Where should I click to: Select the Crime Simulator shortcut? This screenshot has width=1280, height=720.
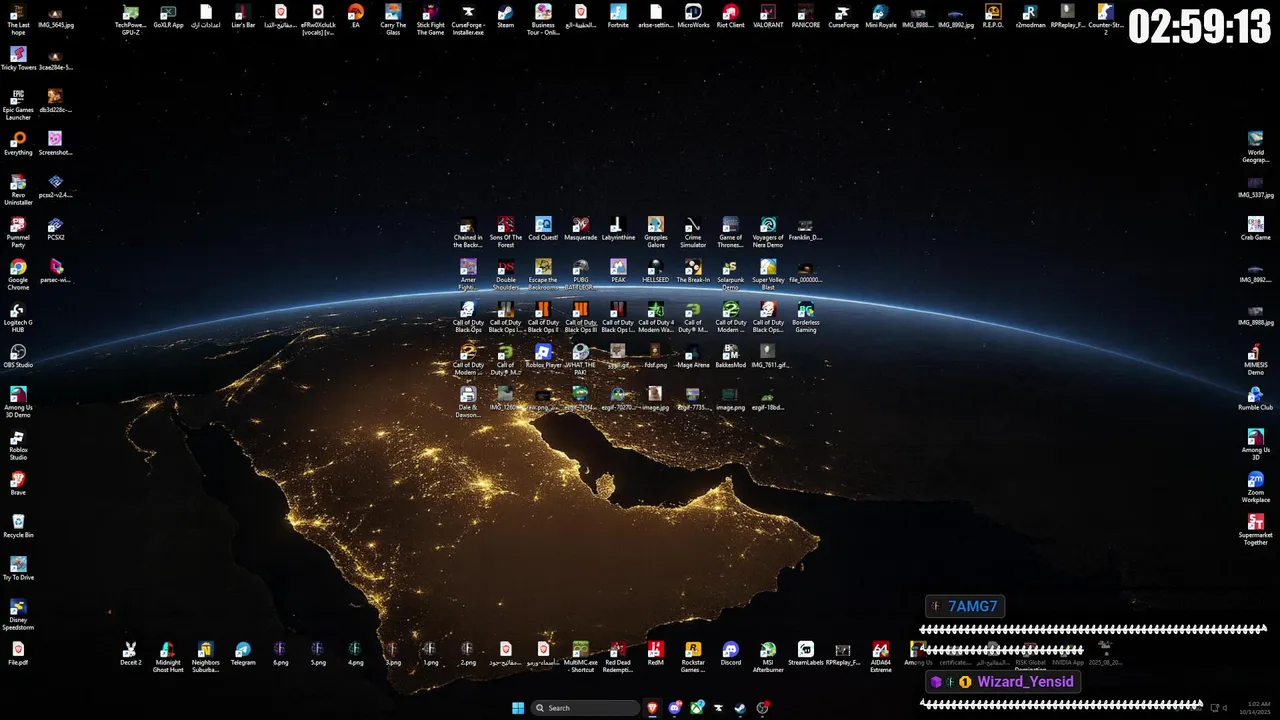click(693, 233)
